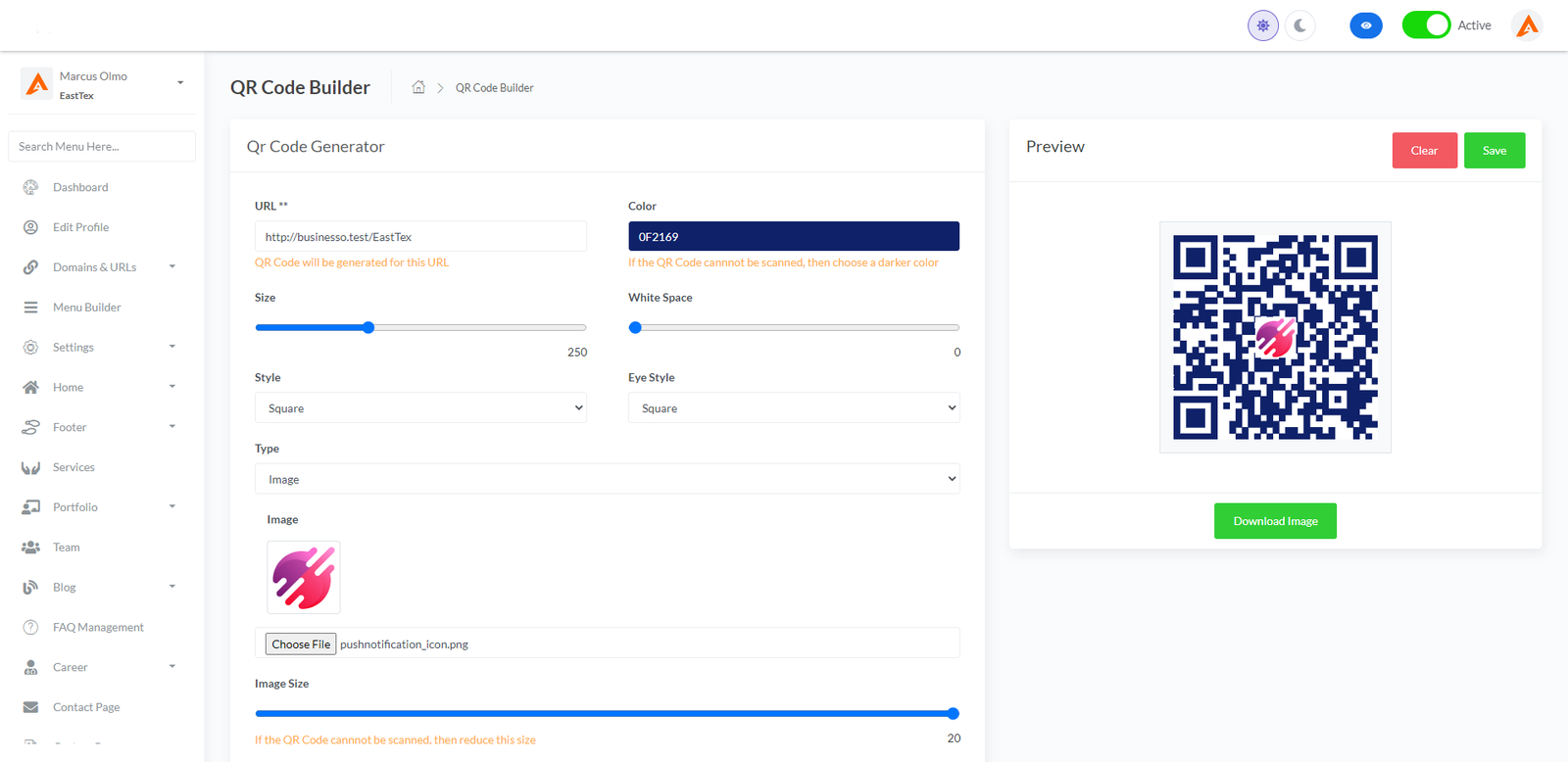Image resolution: width=1568 pixels, height=762 pixels.
Task: Click the user avatar logo top right
Action: pyautogui.click(x=1526, y=25)
